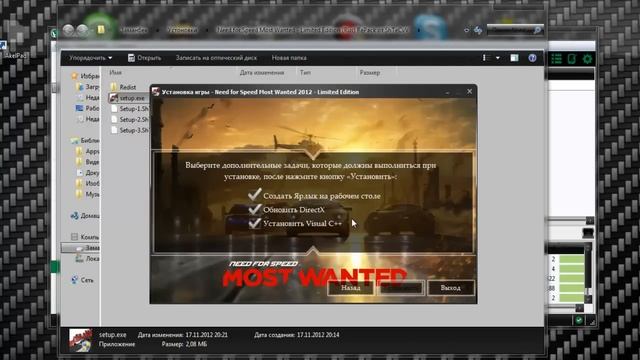640x360 pixels.
Task: Open Домашняя группа in the sidebar
Action: point(85,216)
